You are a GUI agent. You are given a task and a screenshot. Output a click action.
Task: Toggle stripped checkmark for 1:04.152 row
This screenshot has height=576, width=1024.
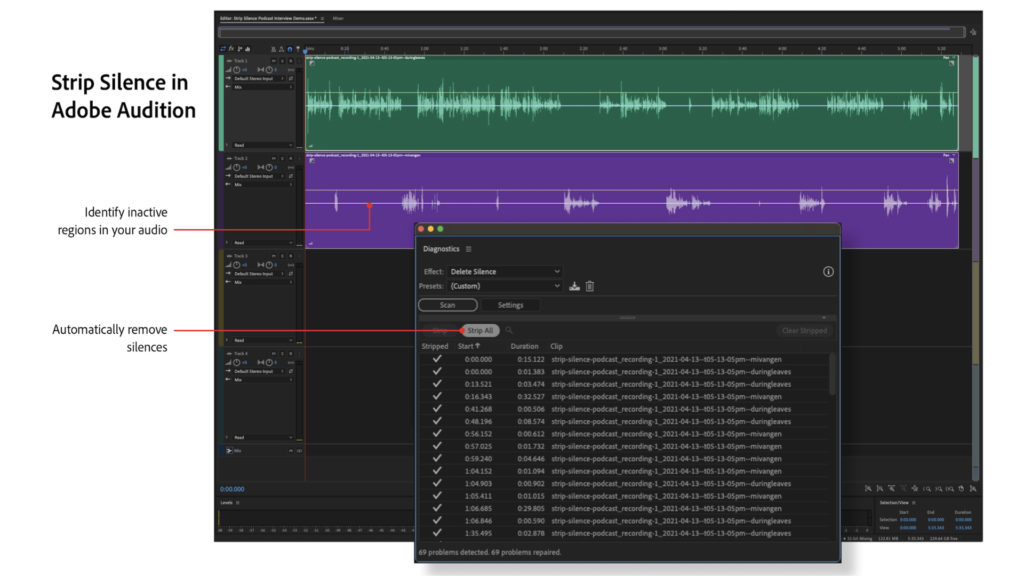click(437, 471)
